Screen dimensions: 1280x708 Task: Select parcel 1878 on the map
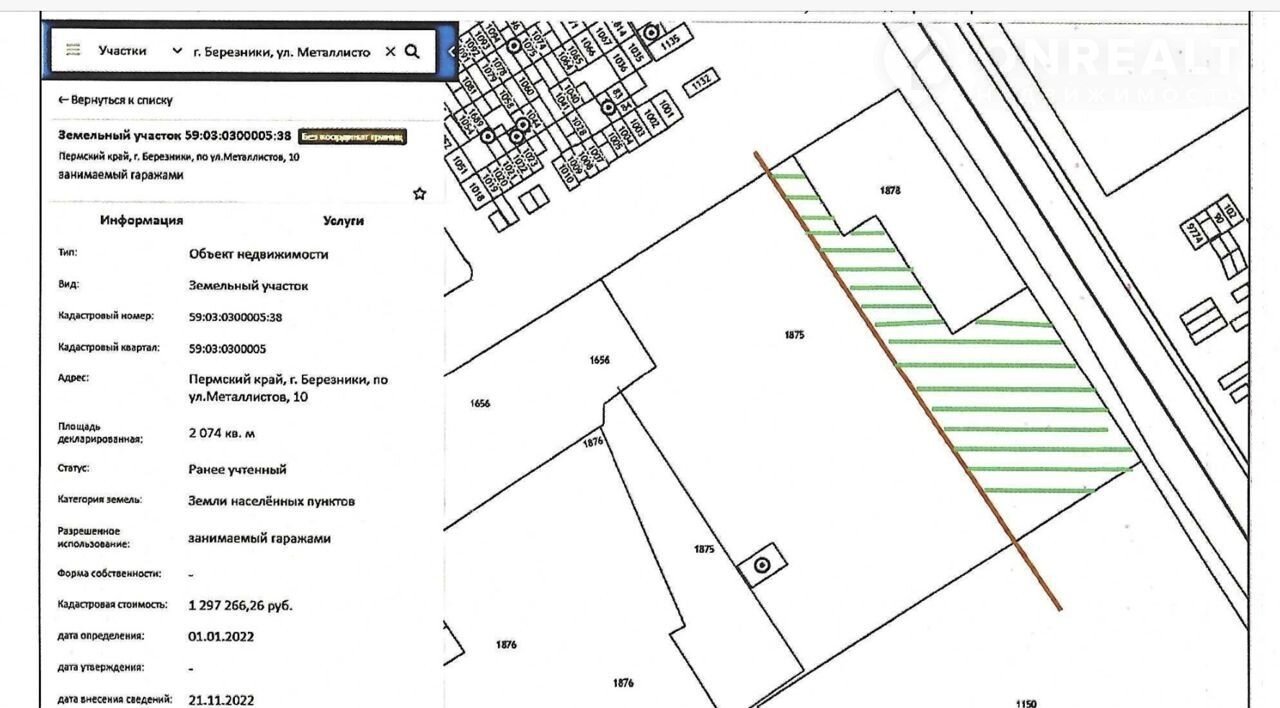coord(890,190)
